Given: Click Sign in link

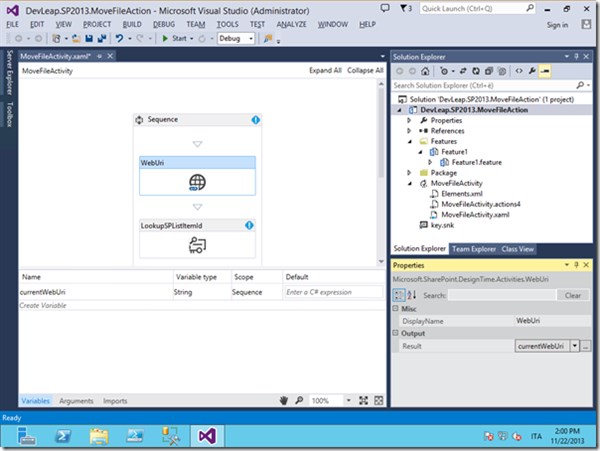Looking at the screenshot, I should pyautogui.click(x=557, y=25).
